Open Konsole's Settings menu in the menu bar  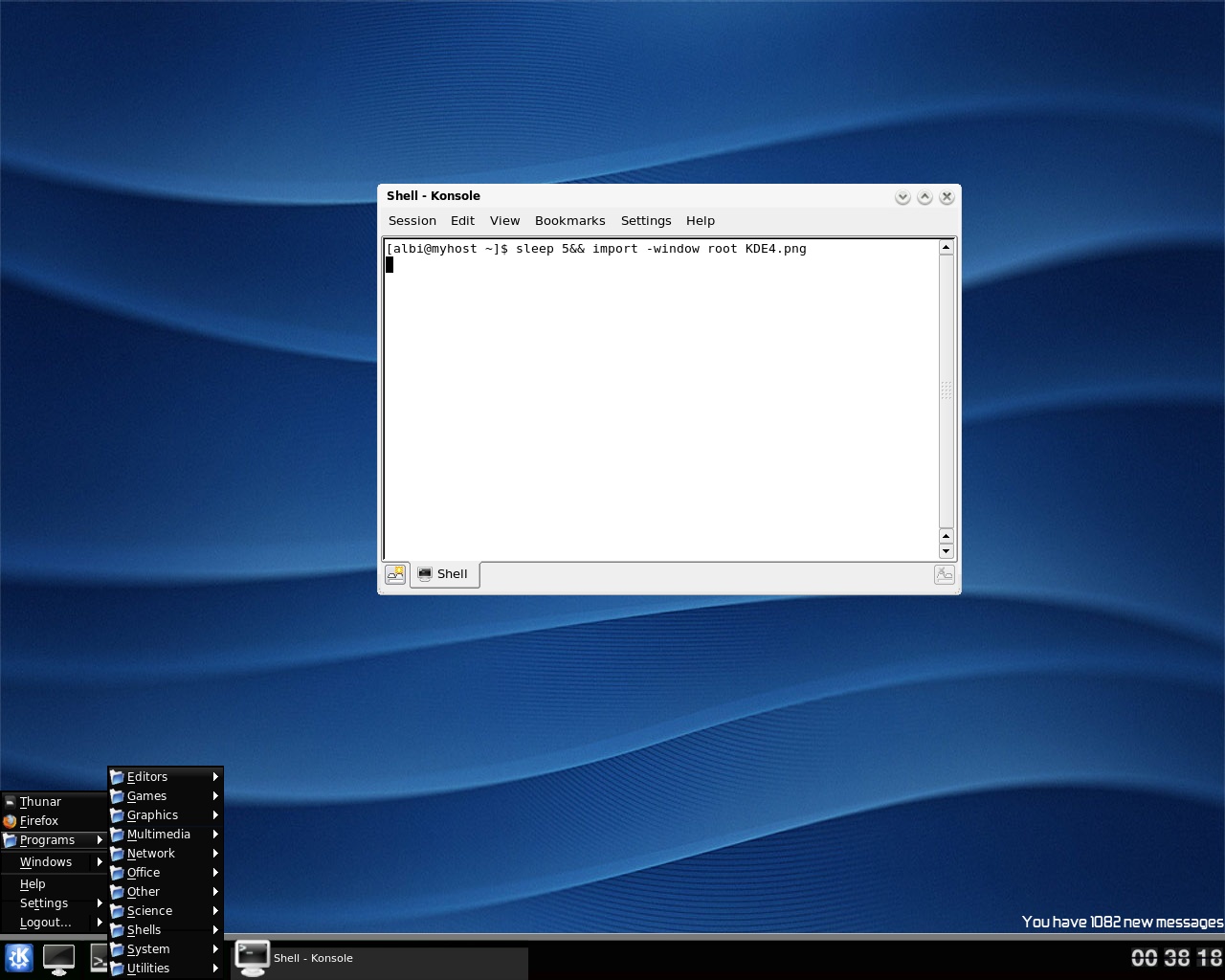click(x=646, y=221)
